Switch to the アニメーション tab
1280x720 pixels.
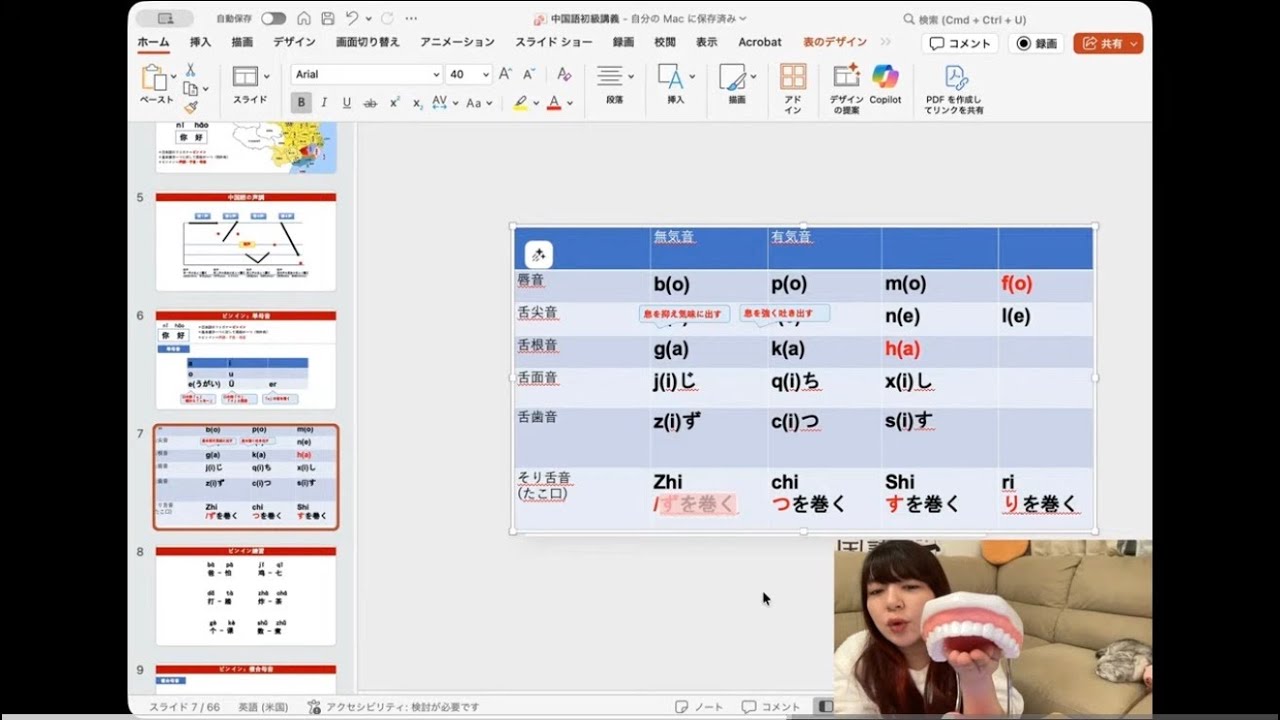[457, 42]
